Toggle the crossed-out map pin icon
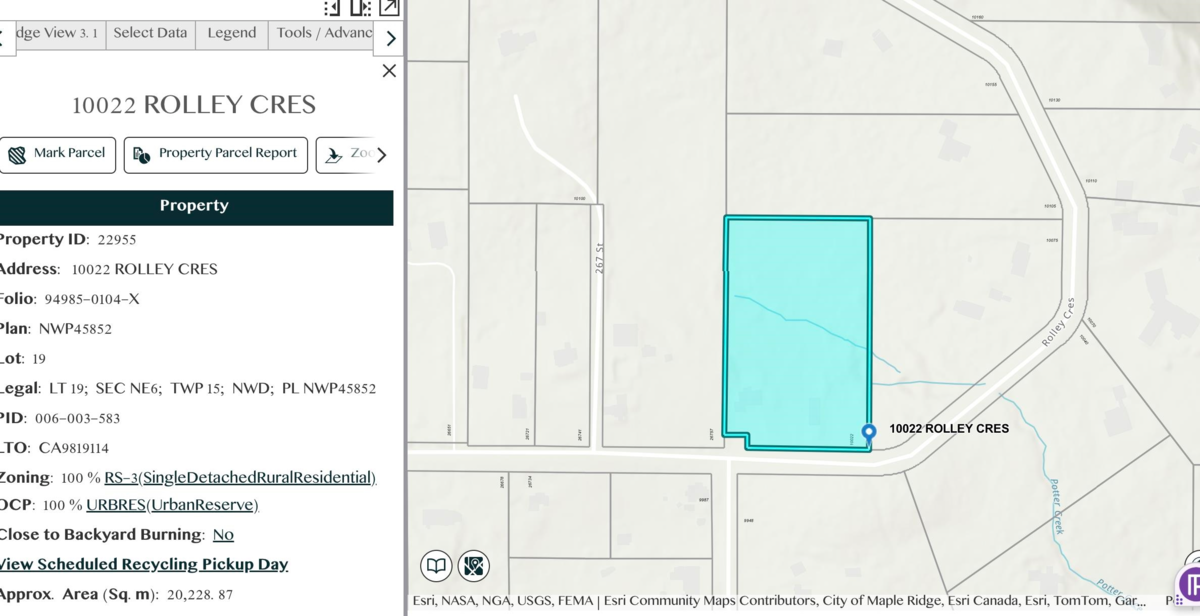This screenshot has height=616, width=1200. tap(474, 566)
